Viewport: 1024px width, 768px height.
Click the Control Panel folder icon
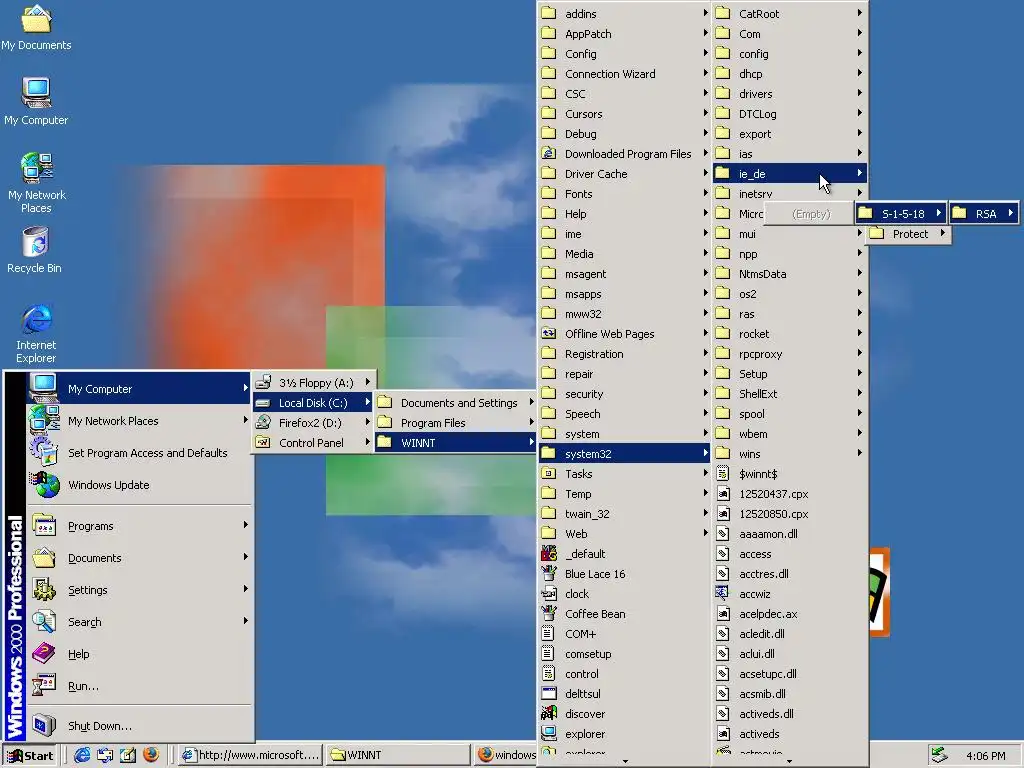tap(263, 442)
